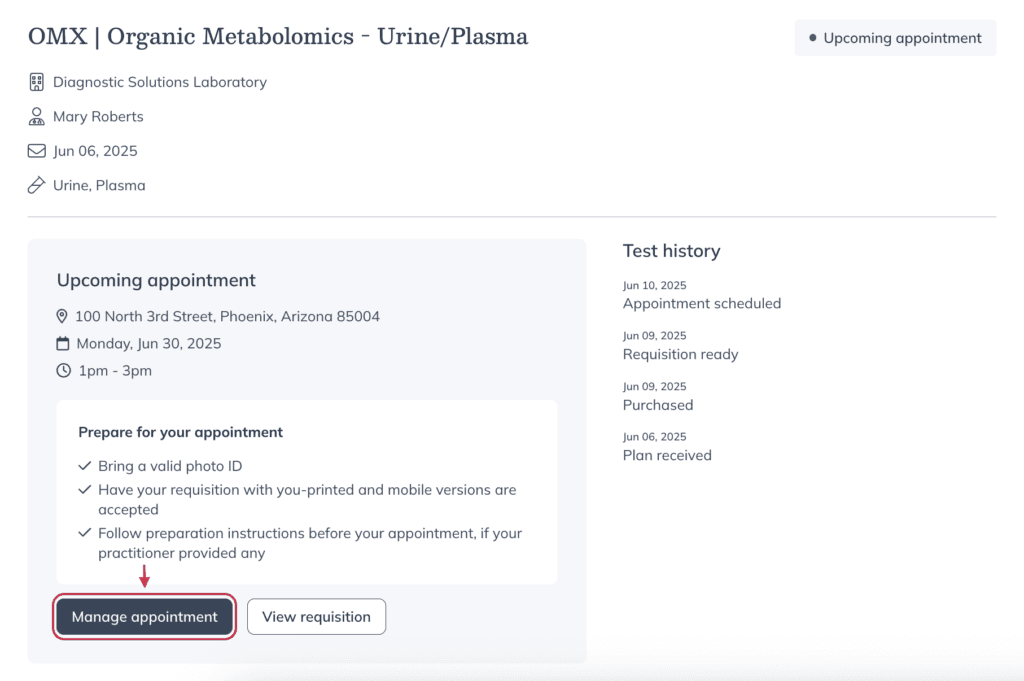This screenshot has height=681, width=1024.
Task: Click the laboratory building icon
Action: 37,82
